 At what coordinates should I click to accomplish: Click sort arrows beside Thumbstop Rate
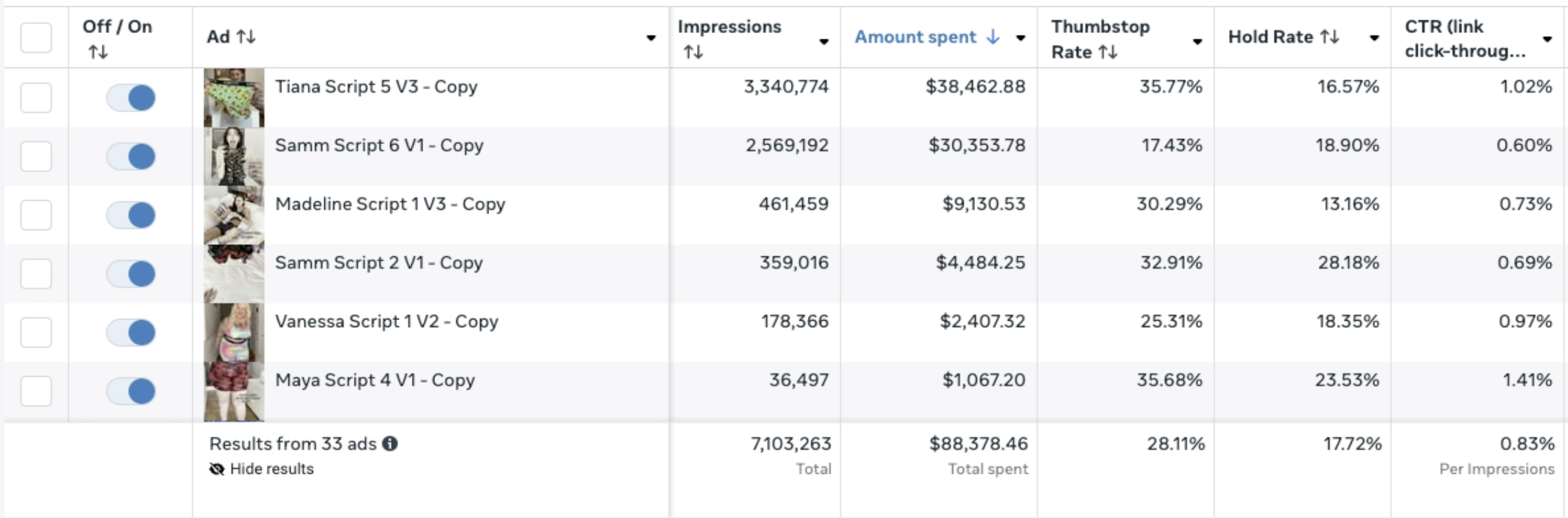click(1108, 52)
